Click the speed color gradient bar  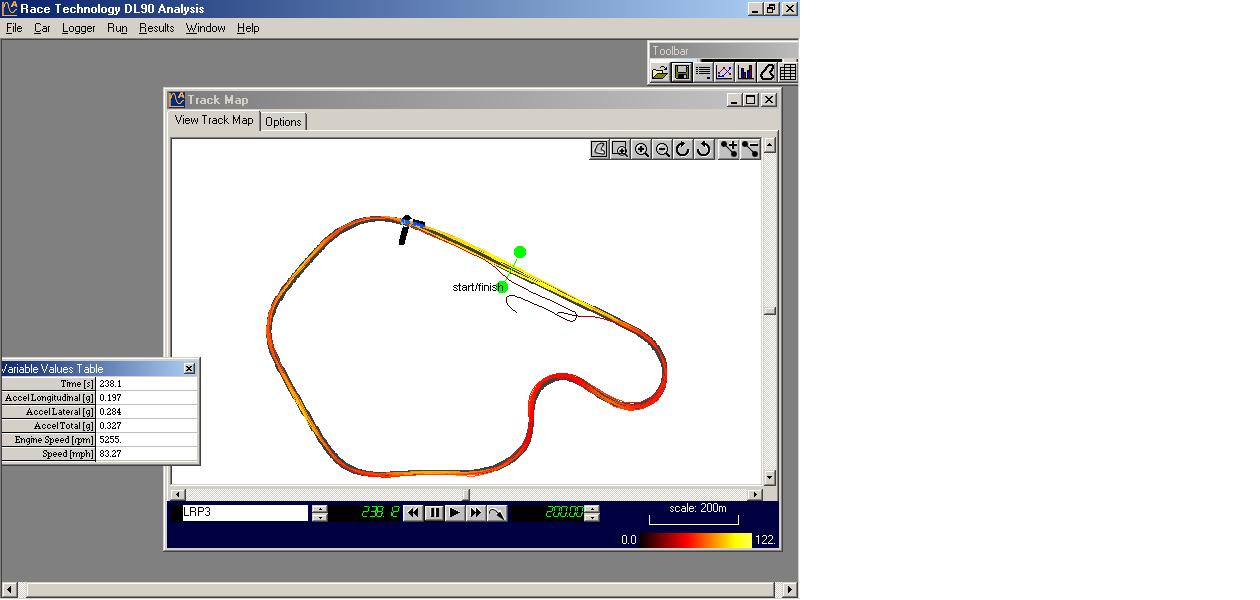click(x=695, y=540)
